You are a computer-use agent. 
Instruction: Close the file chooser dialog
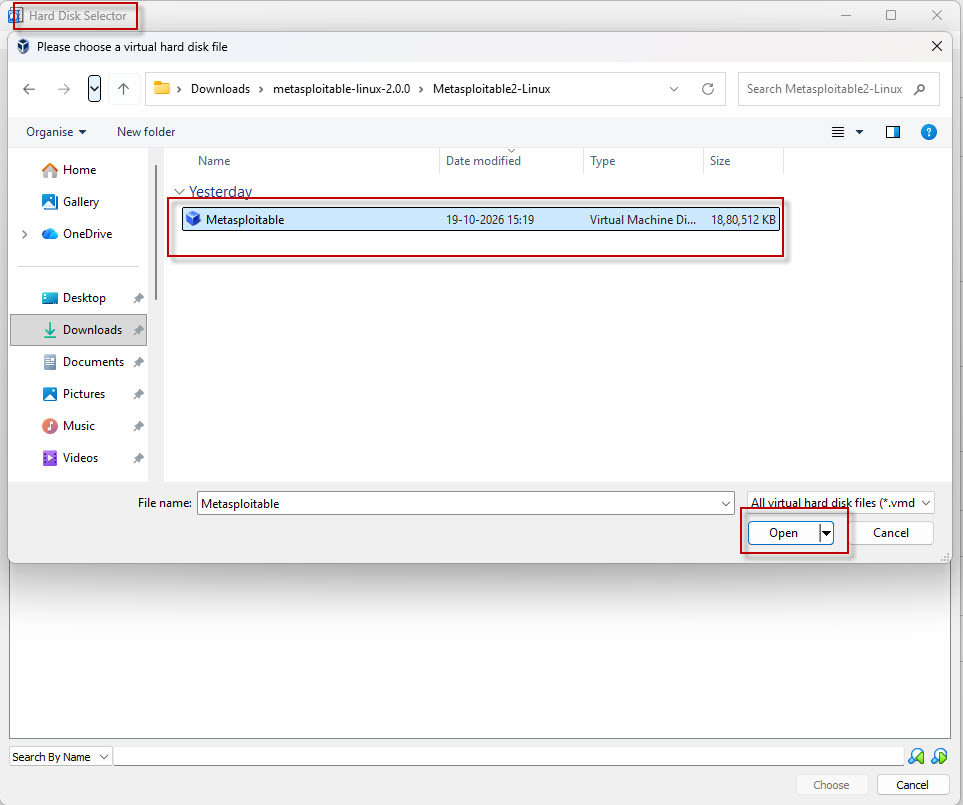click(x=937, y=47)
